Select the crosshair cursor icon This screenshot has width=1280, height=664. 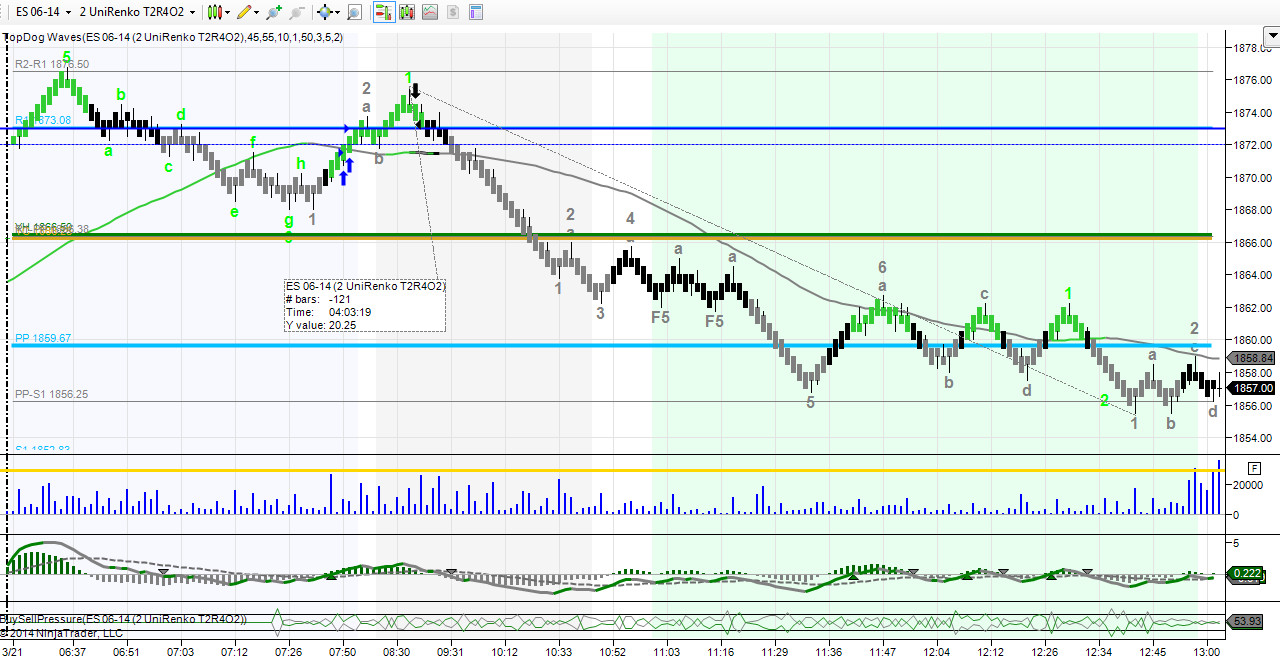pos(324,13)
